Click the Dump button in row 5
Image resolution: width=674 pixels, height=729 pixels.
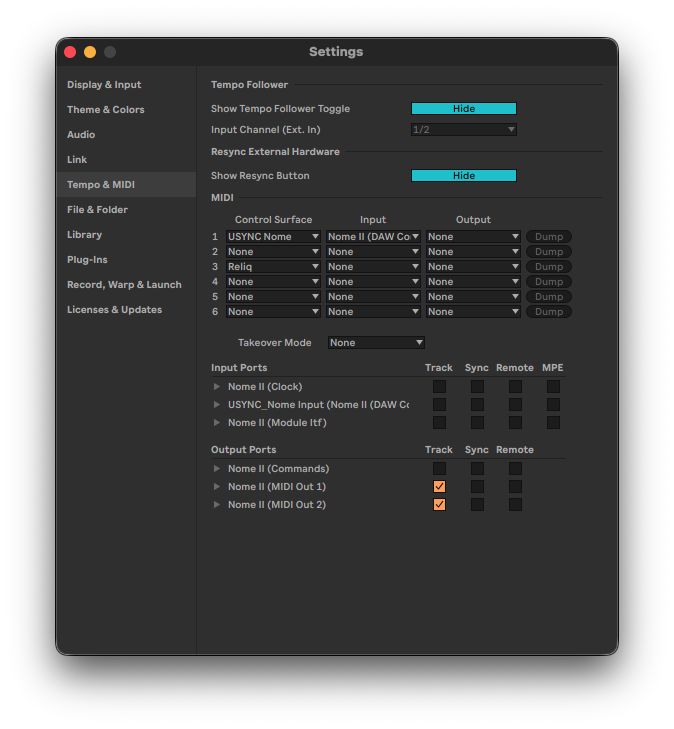[548, 297]
